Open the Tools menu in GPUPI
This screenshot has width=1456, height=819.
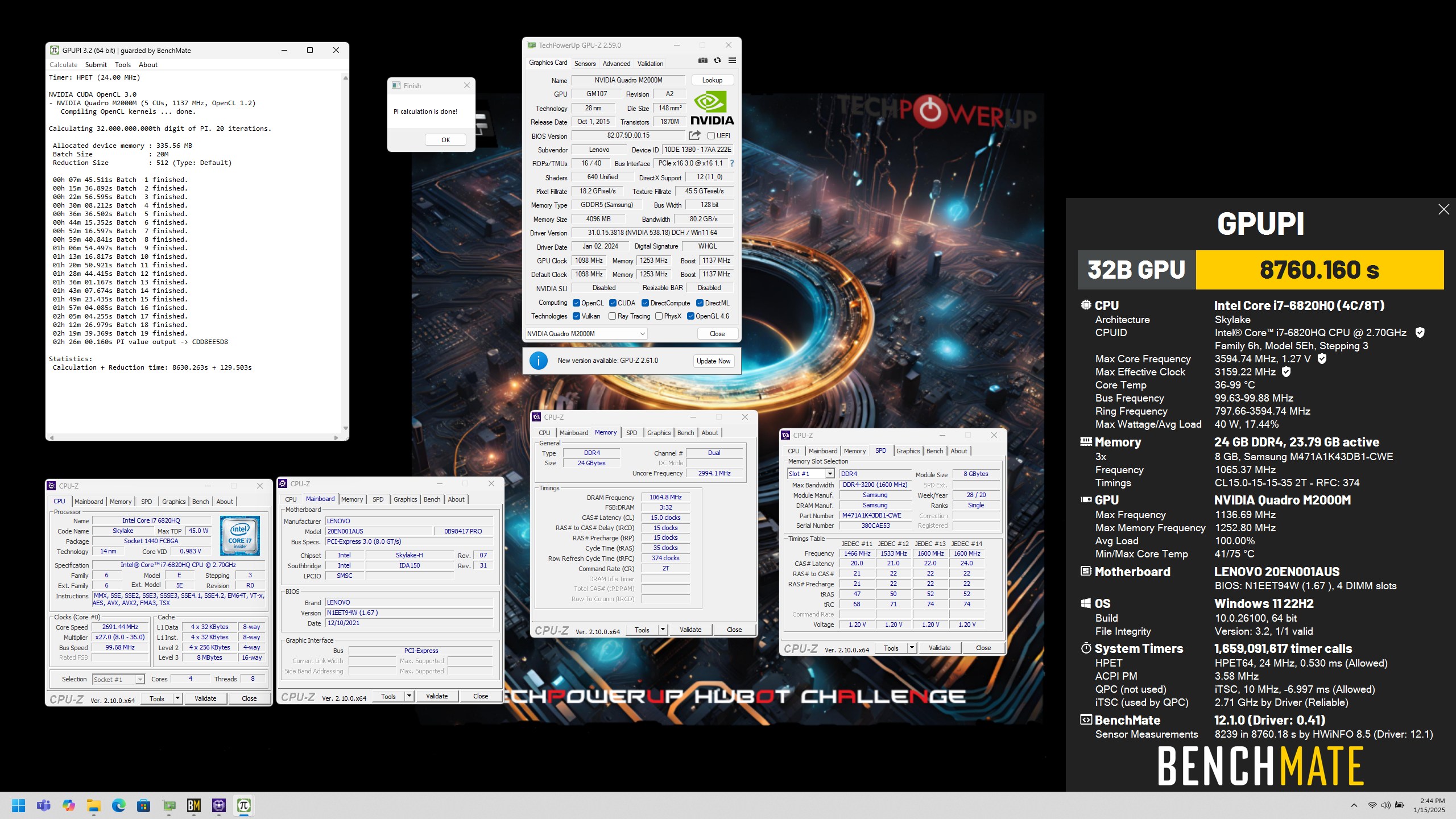coord(122,65)
